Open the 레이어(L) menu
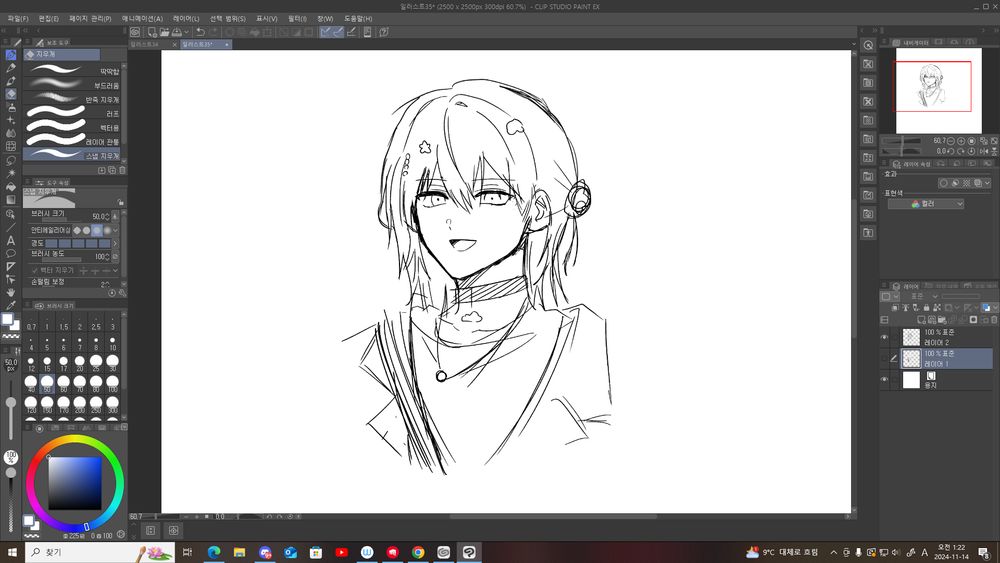 [x=186, y=18]
